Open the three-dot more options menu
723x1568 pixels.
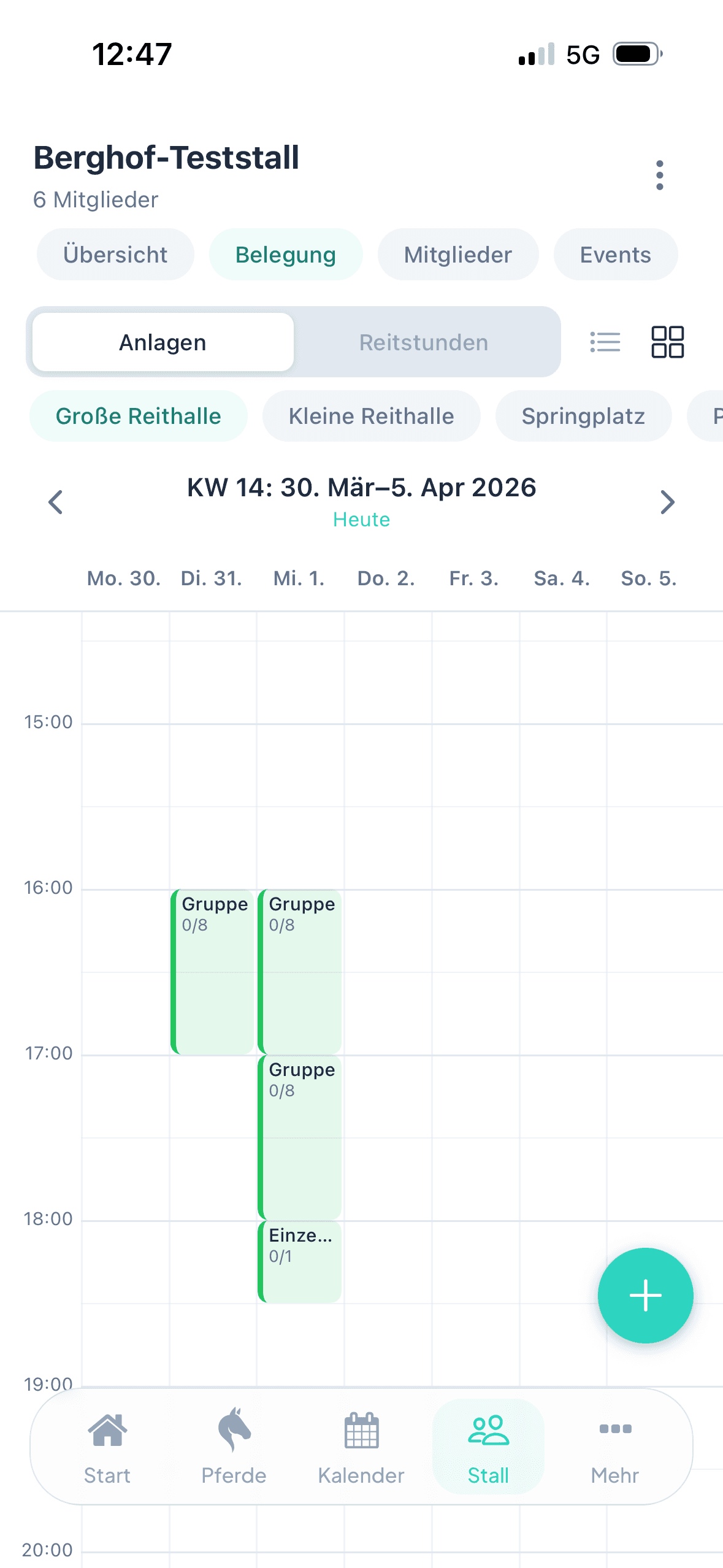(659, 175)
